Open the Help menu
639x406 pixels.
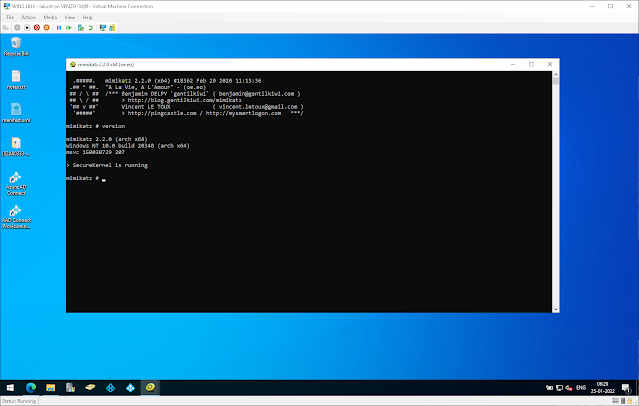(88, 17)
